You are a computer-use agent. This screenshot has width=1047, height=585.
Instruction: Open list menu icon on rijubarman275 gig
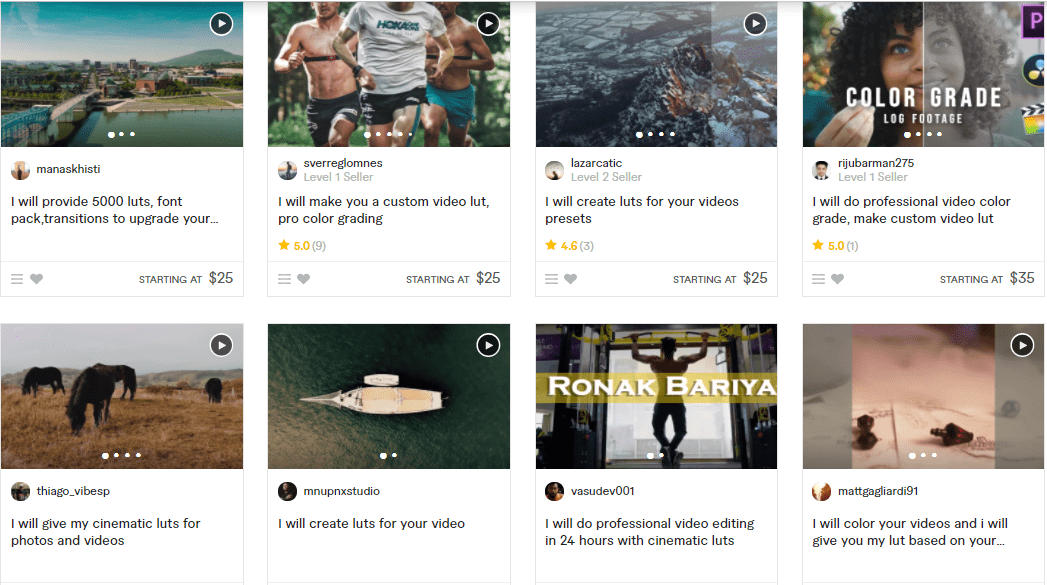click(818, 279)
